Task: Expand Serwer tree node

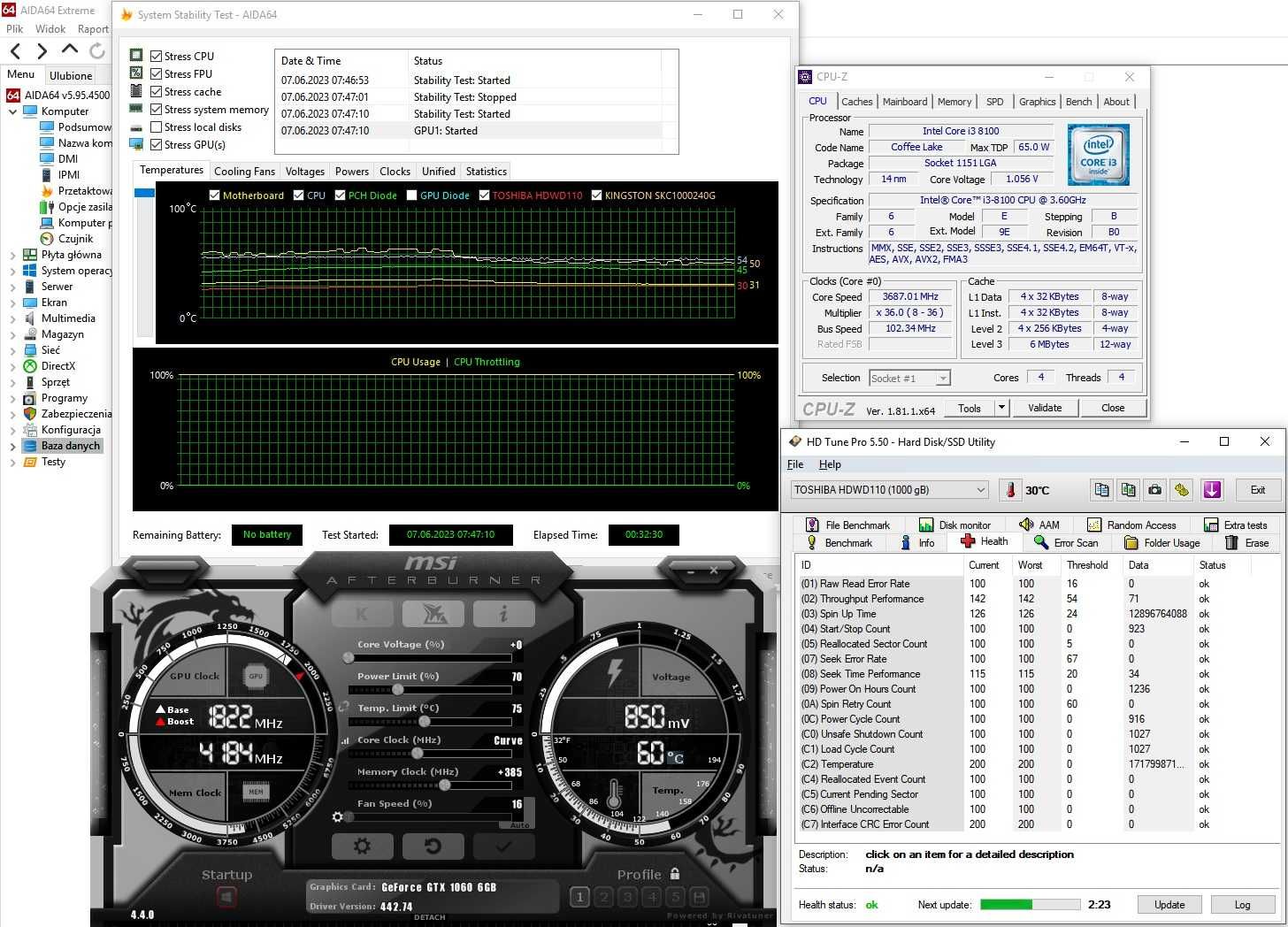Action: point(12,287)
